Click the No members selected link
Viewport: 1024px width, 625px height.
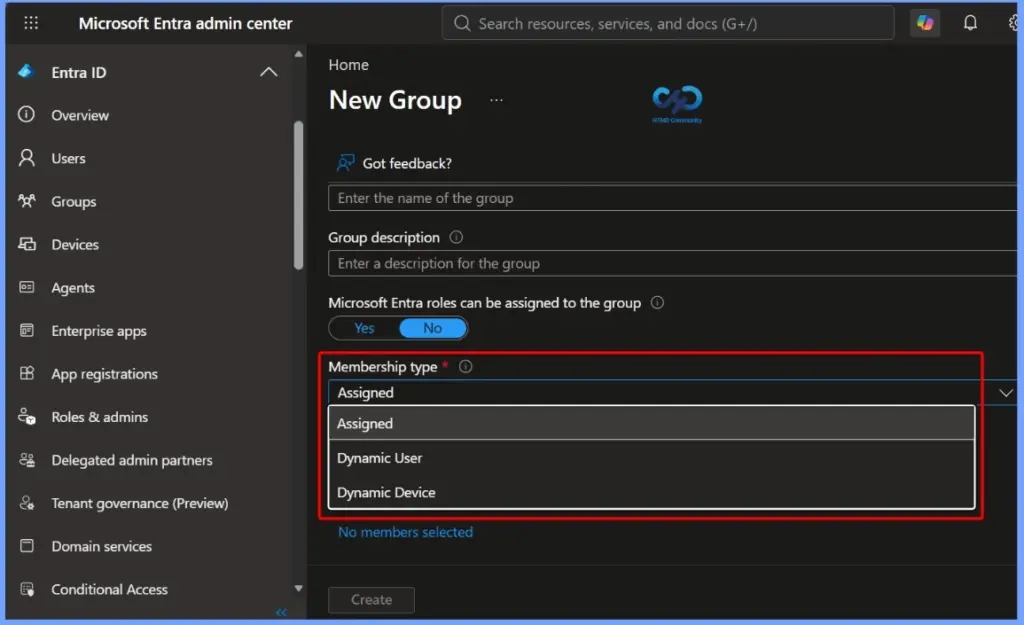pos(405,532)
